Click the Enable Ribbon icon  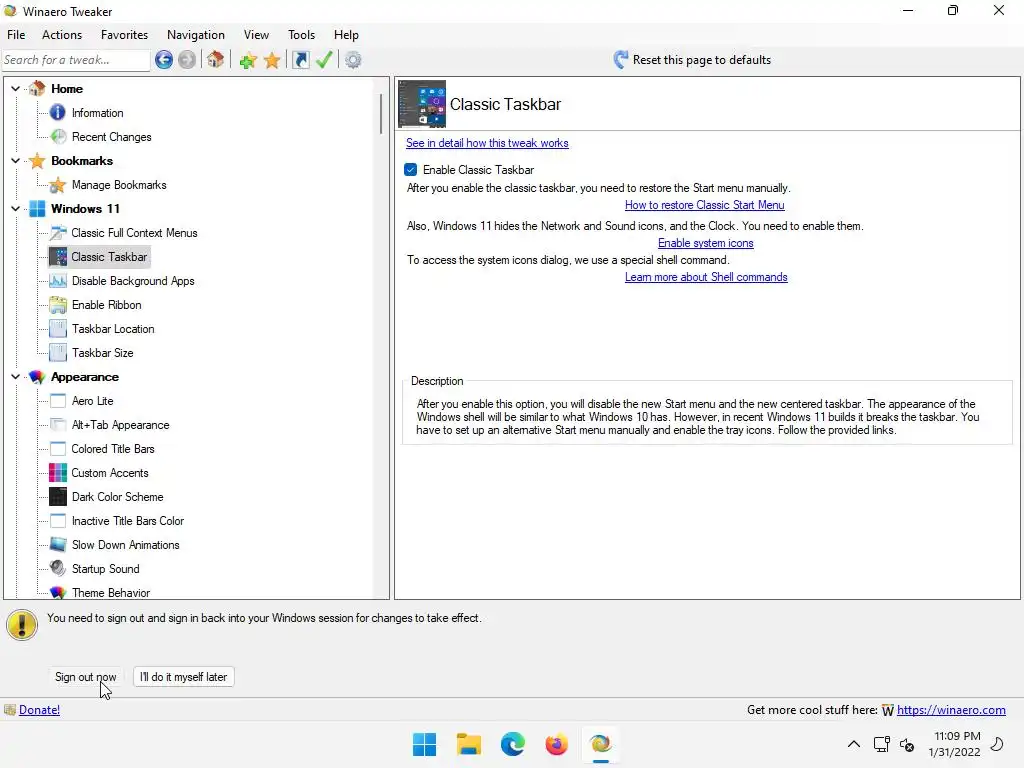[58, 305]
